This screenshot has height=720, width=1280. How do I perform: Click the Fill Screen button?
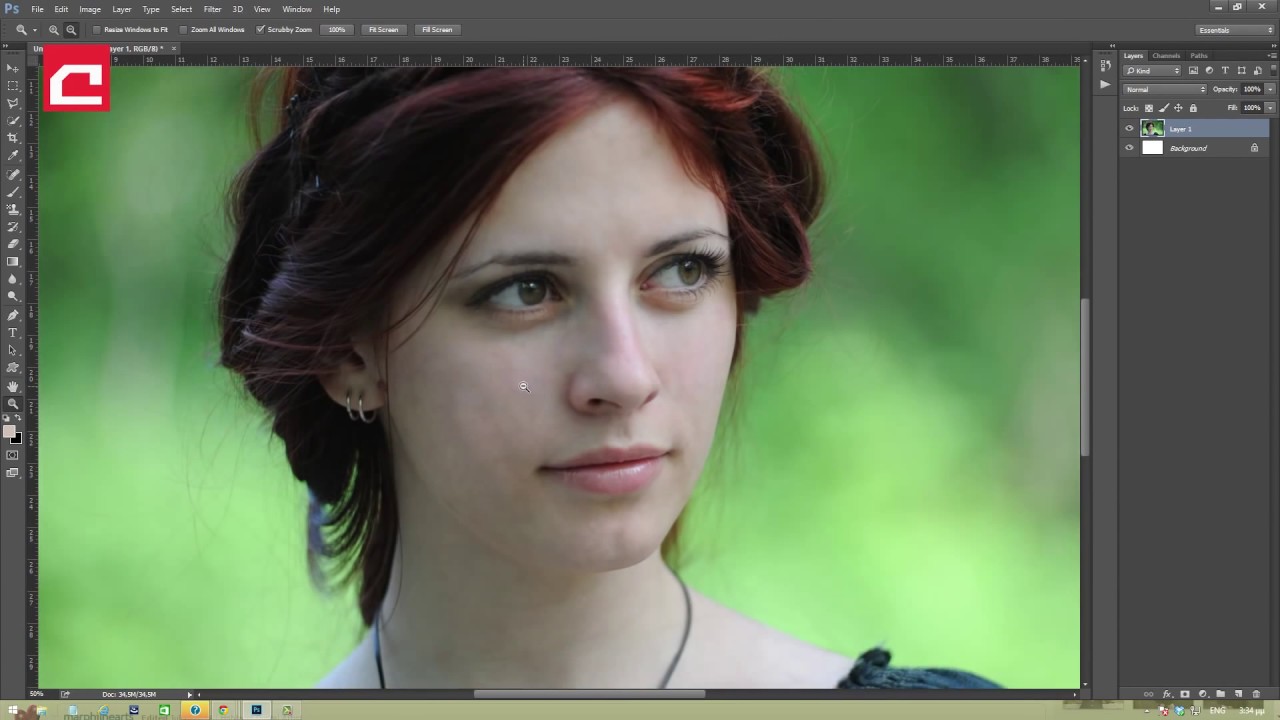(x=437, y=30)
